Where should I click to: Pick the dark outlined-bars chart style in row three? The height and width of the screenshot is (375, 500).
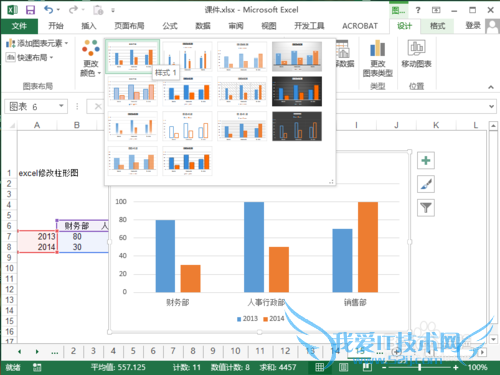tap(297, 126)
